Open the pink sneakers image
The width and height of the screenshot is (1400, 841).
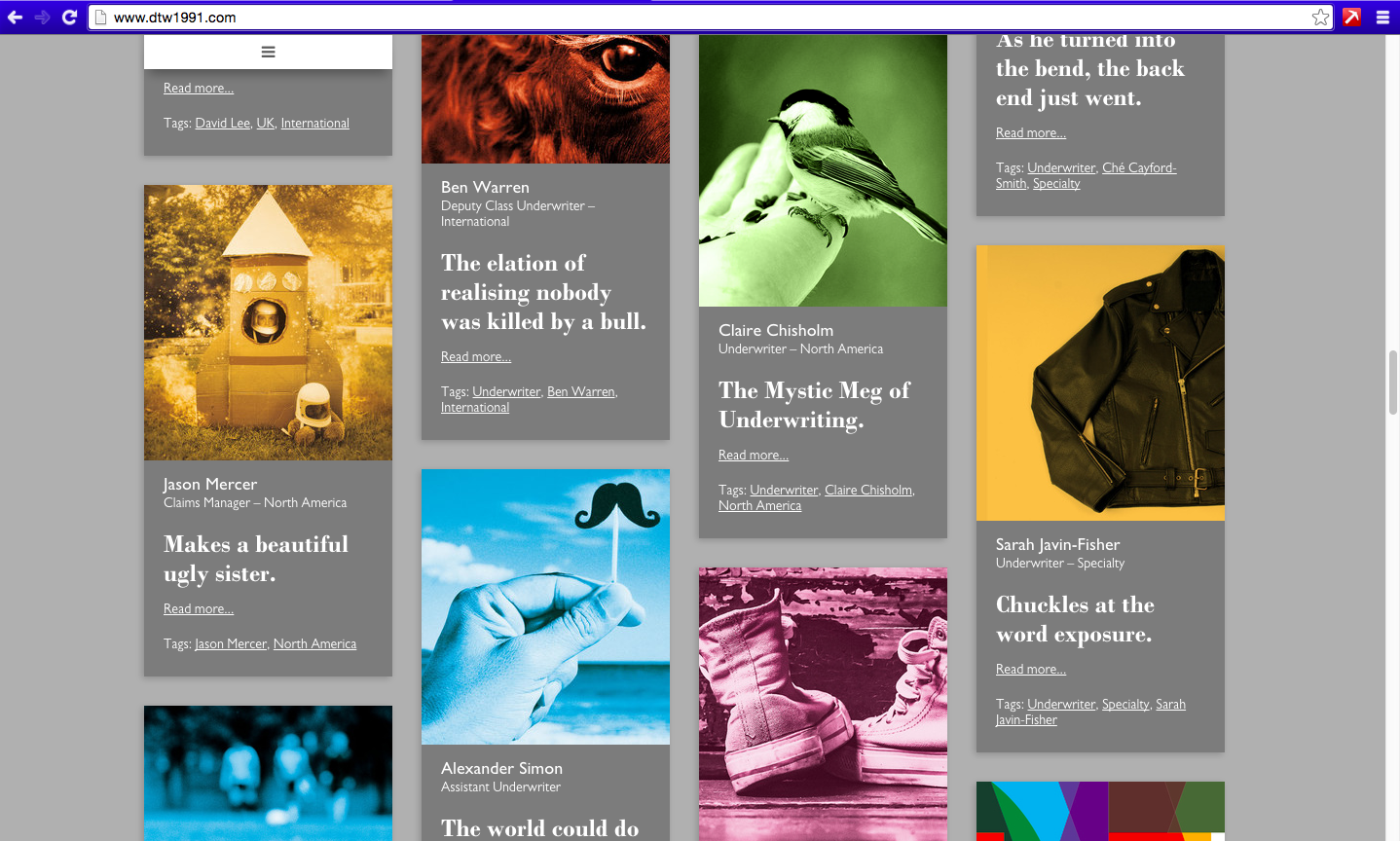(823, 705)
